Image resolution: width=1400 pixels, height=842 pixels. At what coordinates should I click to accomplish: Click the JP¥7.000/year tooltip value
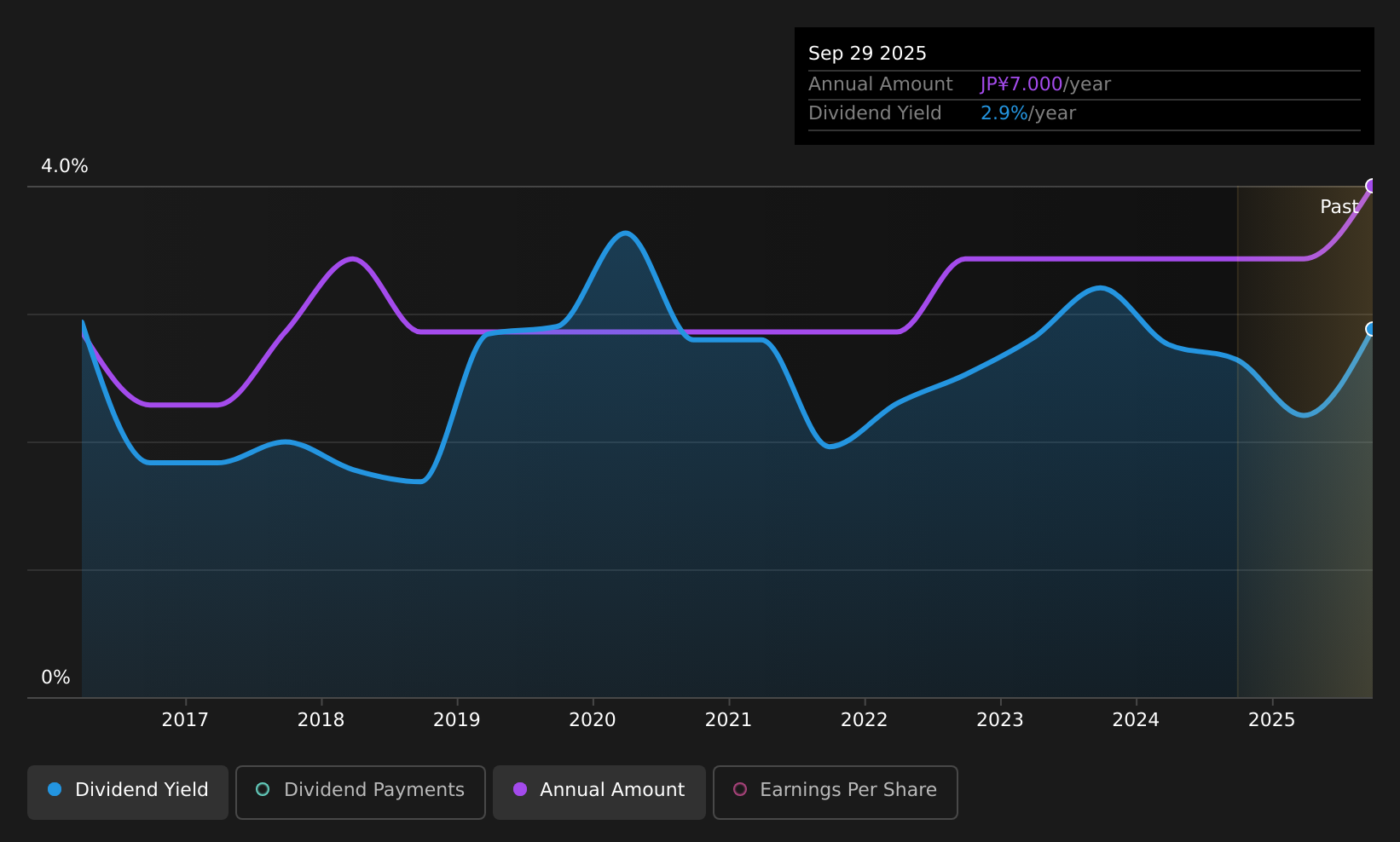[x=1045, y=84]
